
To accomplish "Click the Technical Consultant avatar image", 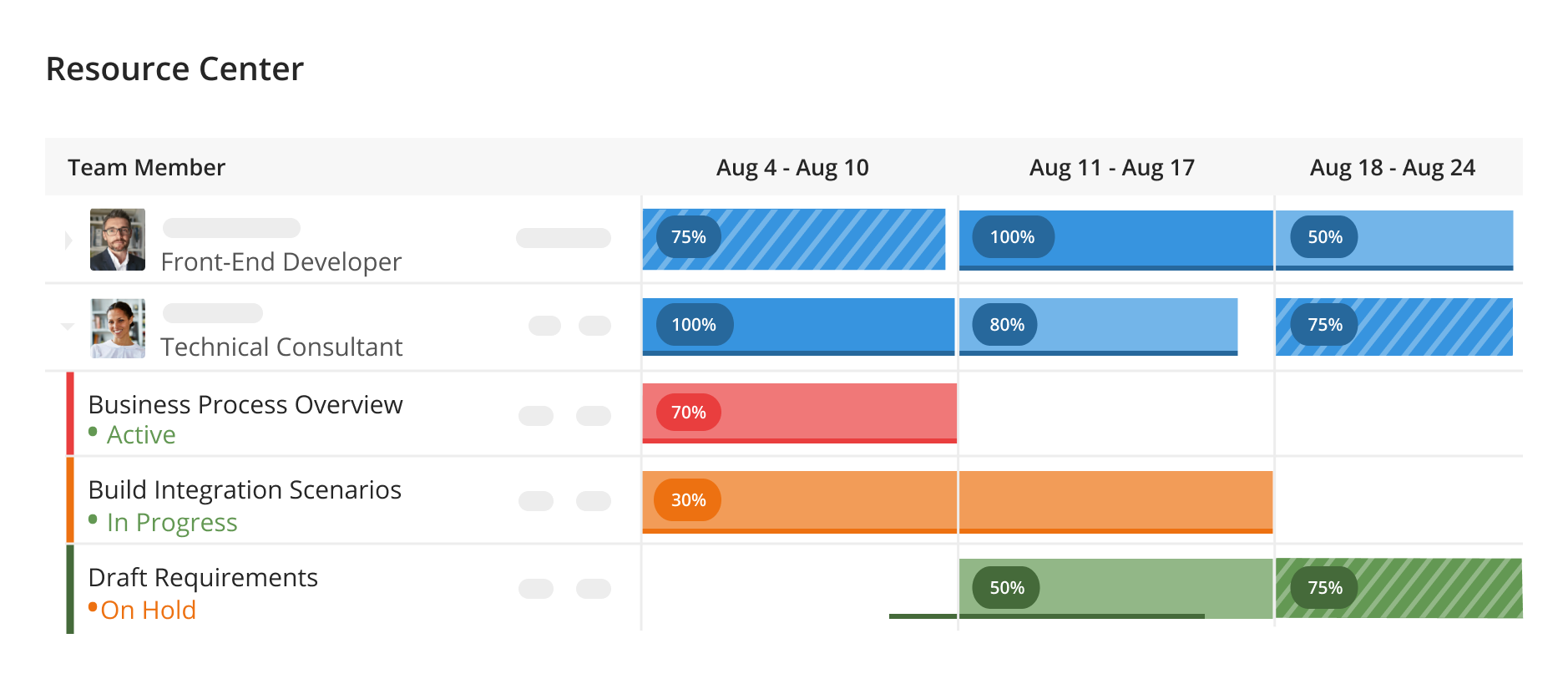I will click(117, 328).
